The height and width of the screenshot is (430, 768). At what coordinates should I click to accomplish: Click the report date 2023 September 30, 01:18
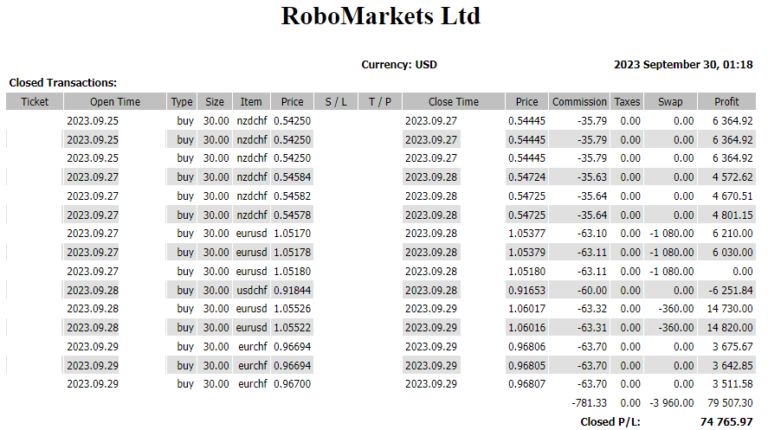[683, 65]
